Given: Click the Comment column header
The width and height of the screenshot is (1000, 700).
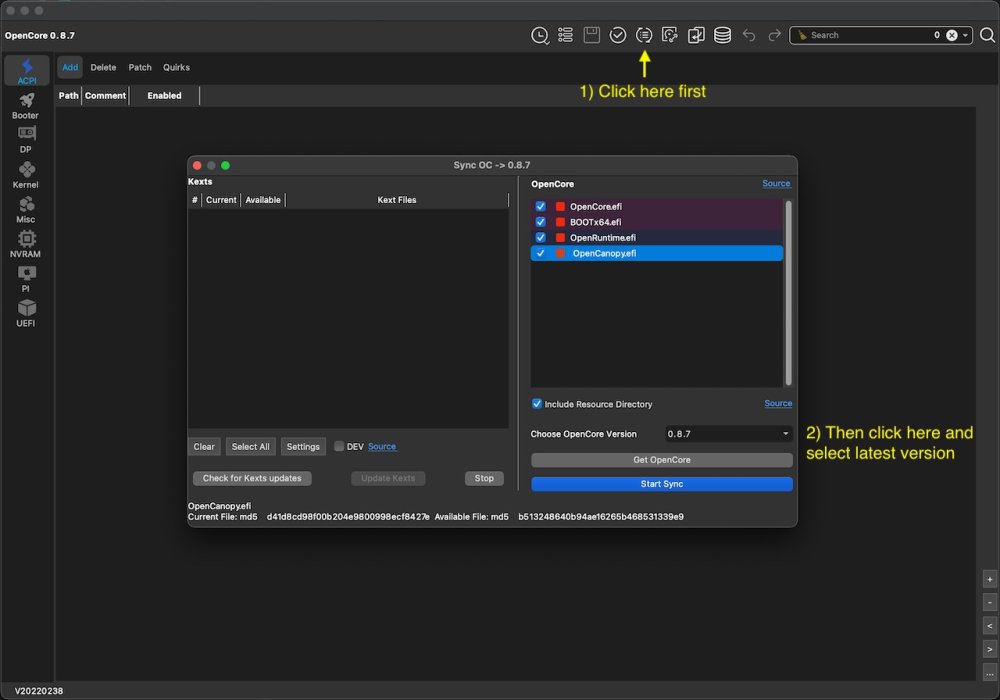Looking at the screenshot, I should tap(105, 96).
